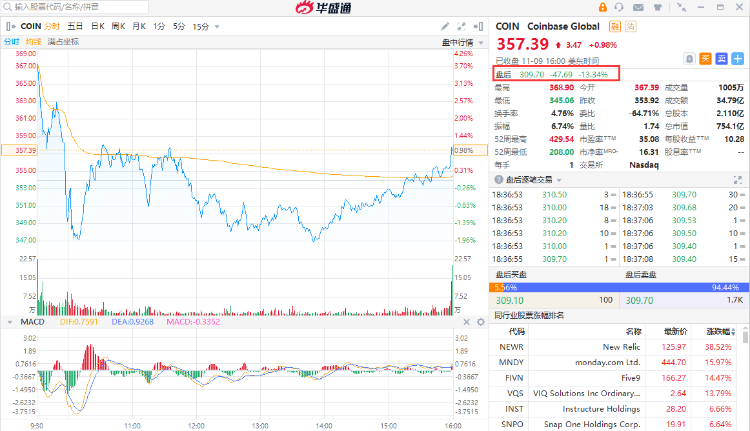This screenshot has height=431, width=750.
Task: Toggle 满占坐标 full coordinate option
Action: click(x=64, y=42)
